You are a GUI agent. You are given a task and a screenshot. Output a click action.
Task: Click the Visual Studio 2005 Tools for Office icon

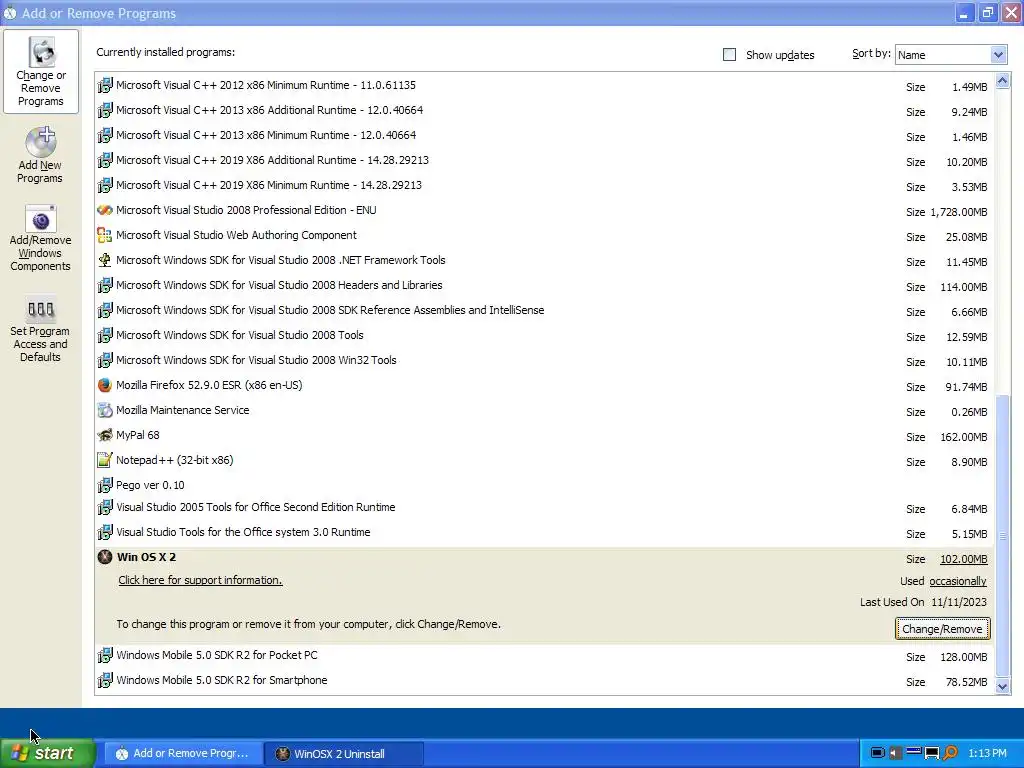[x=104, y=507]
